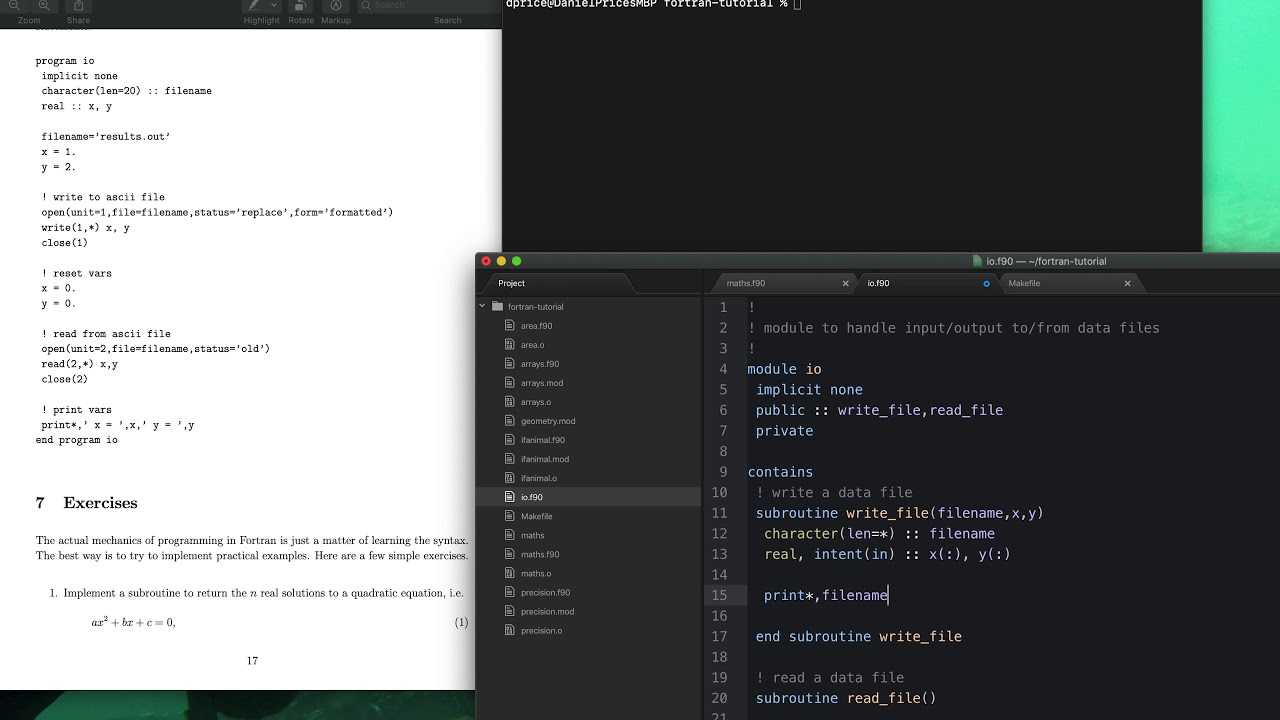Click the io.f90 document icon in title bar
Screen dimensions: 1280x720
(x=978, y=261)
